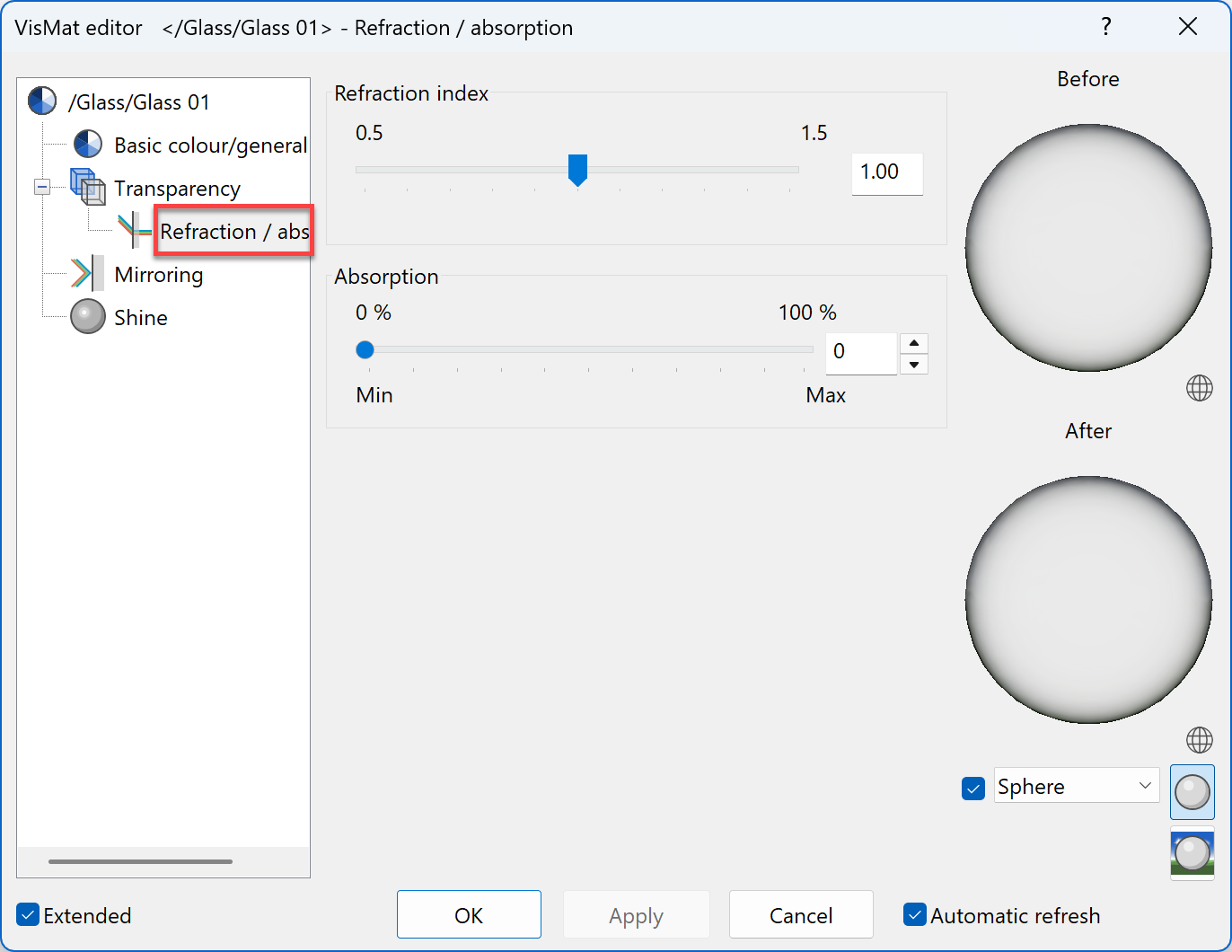Click the globe icon under Before preview
Viewport: 1232px width, 952px height.
[x=1199, y=388]
